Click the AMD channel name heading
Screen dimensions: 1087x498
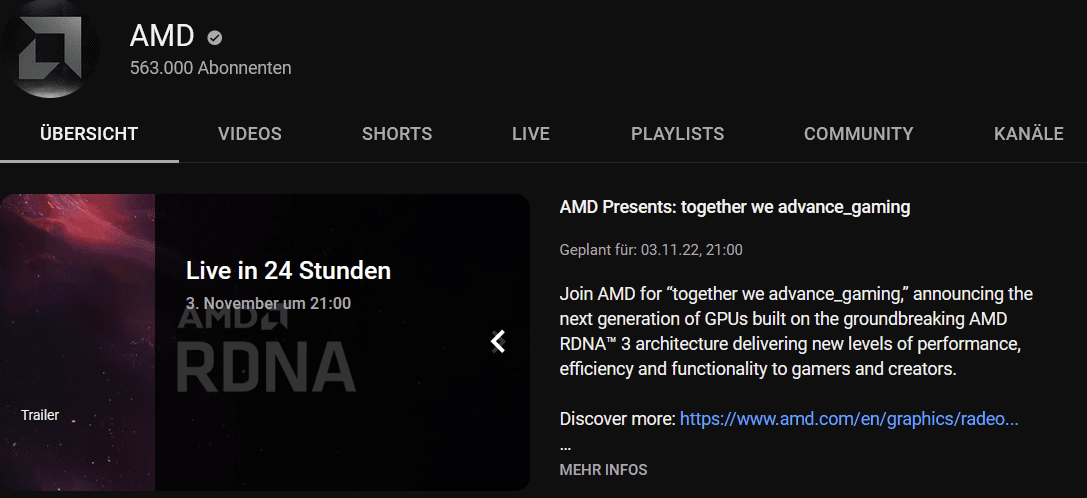[162, 36]
